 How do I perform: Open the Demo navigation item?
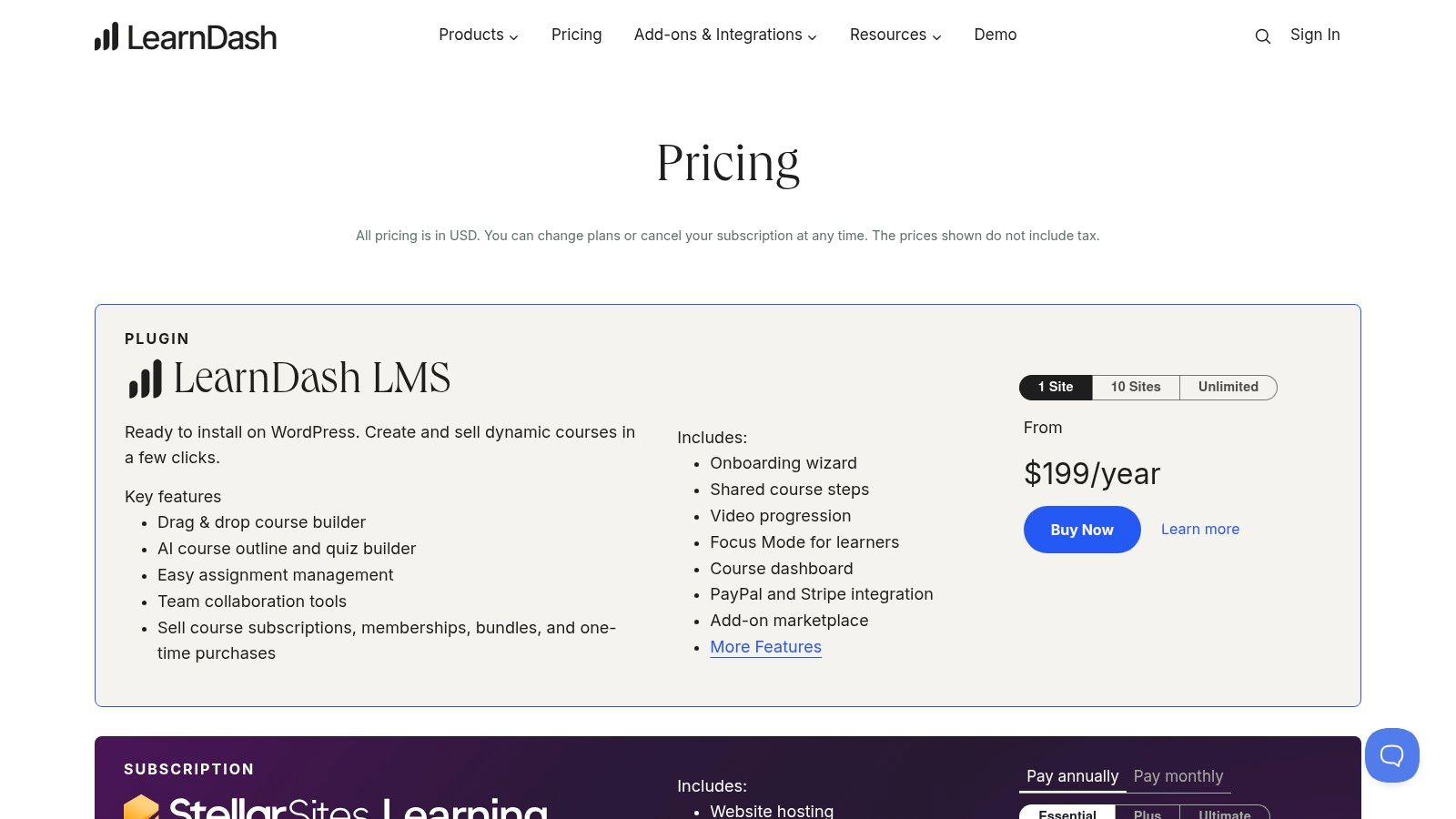[996, 35]
